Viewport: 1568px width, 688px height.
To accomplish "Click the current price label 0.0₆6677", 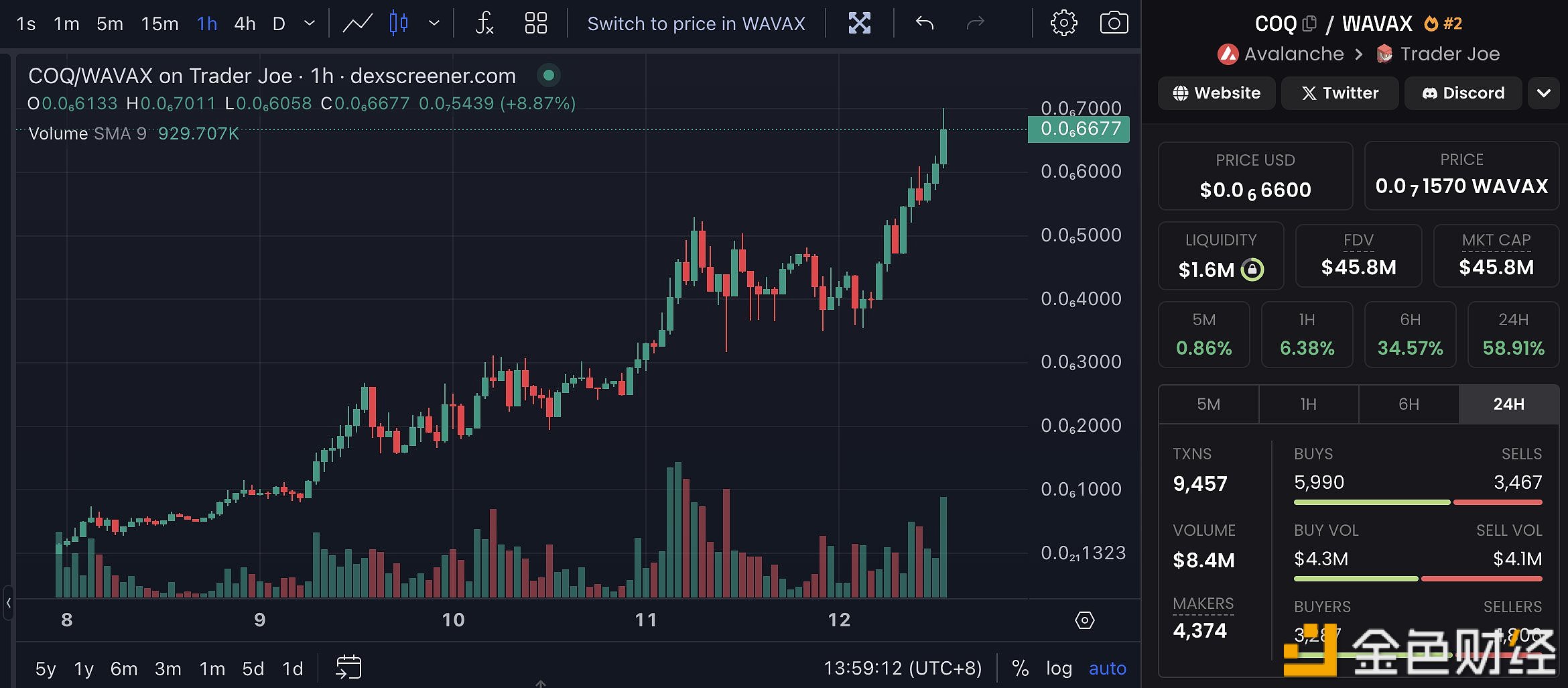I will point(1079,129).
